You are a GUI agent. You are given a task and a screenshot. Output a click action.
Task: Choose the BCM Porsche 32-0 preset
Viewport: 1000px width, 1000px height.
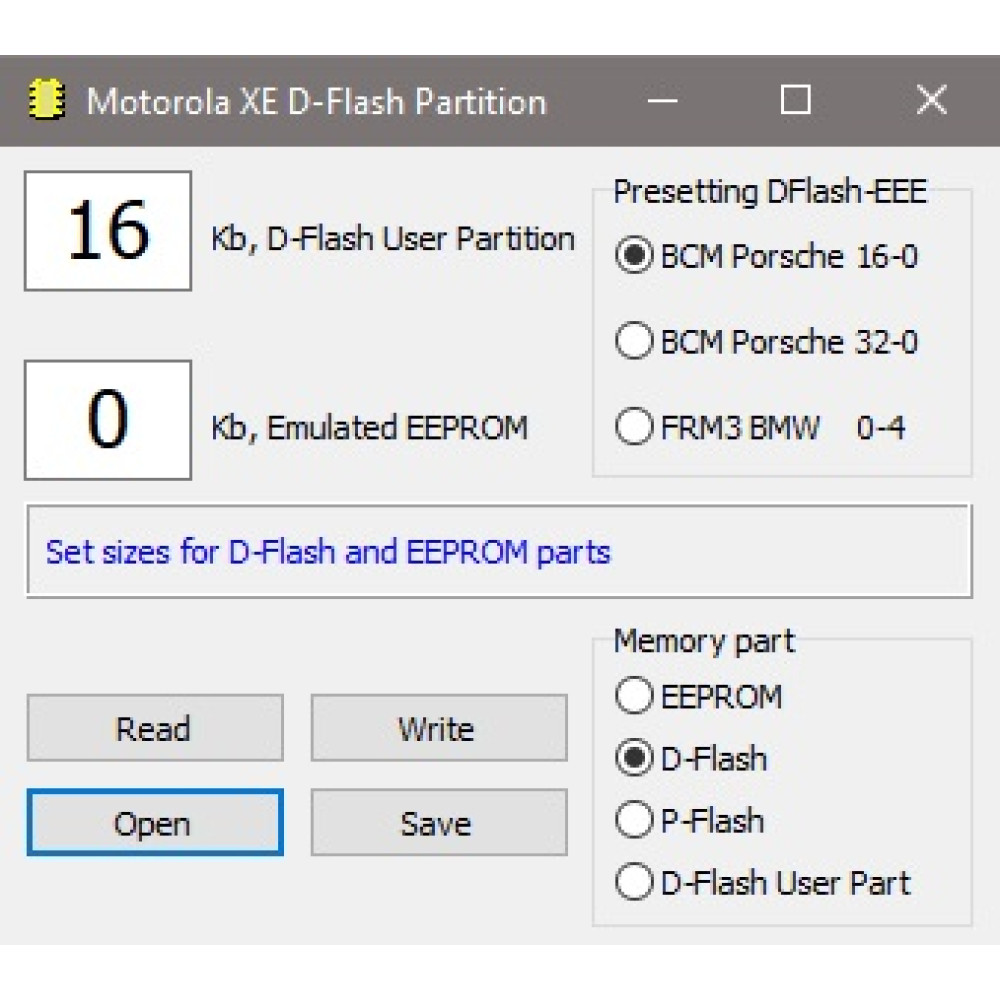[x=765, y=341]
